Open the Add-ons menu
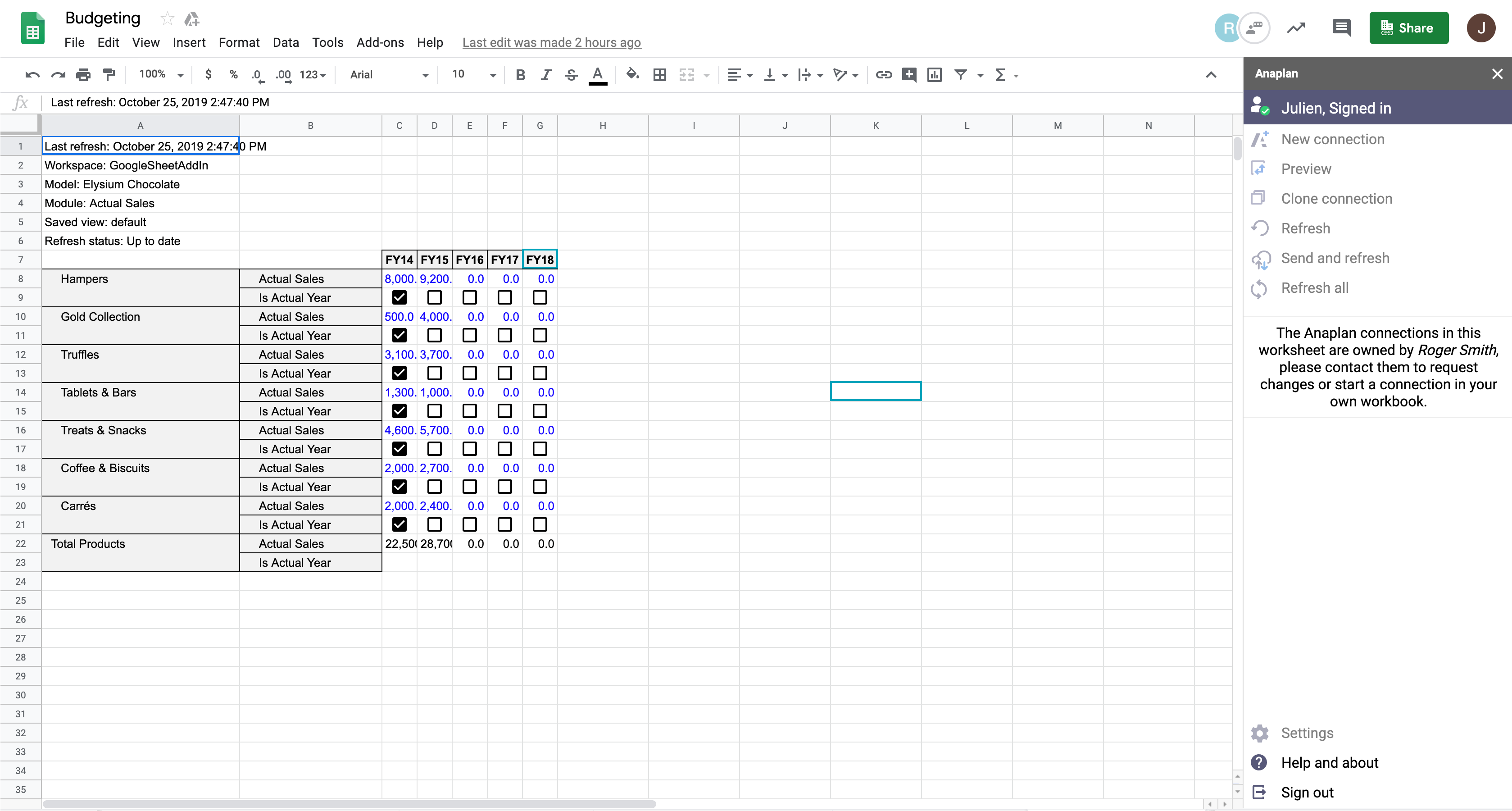The image size is (1512, 811). (x=380, y=42)
